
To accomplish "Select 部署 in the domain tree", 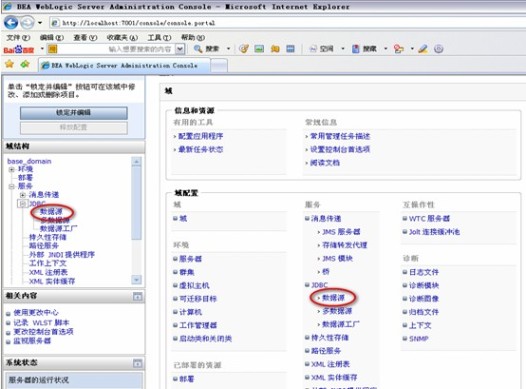I will coord(25,178).
